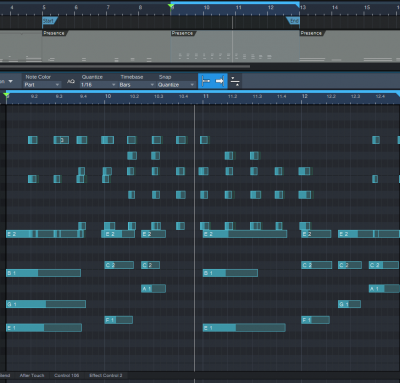The image size is (400, 383).
Task: Click bar 10 in the editor ruler
Action: click(108, 96)
